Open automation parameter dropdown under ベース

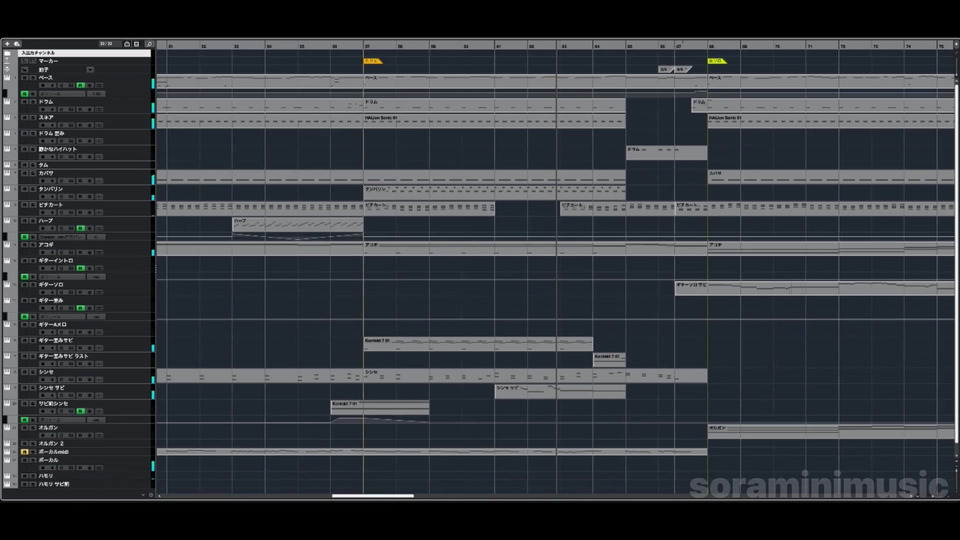[x=62, y=94]
